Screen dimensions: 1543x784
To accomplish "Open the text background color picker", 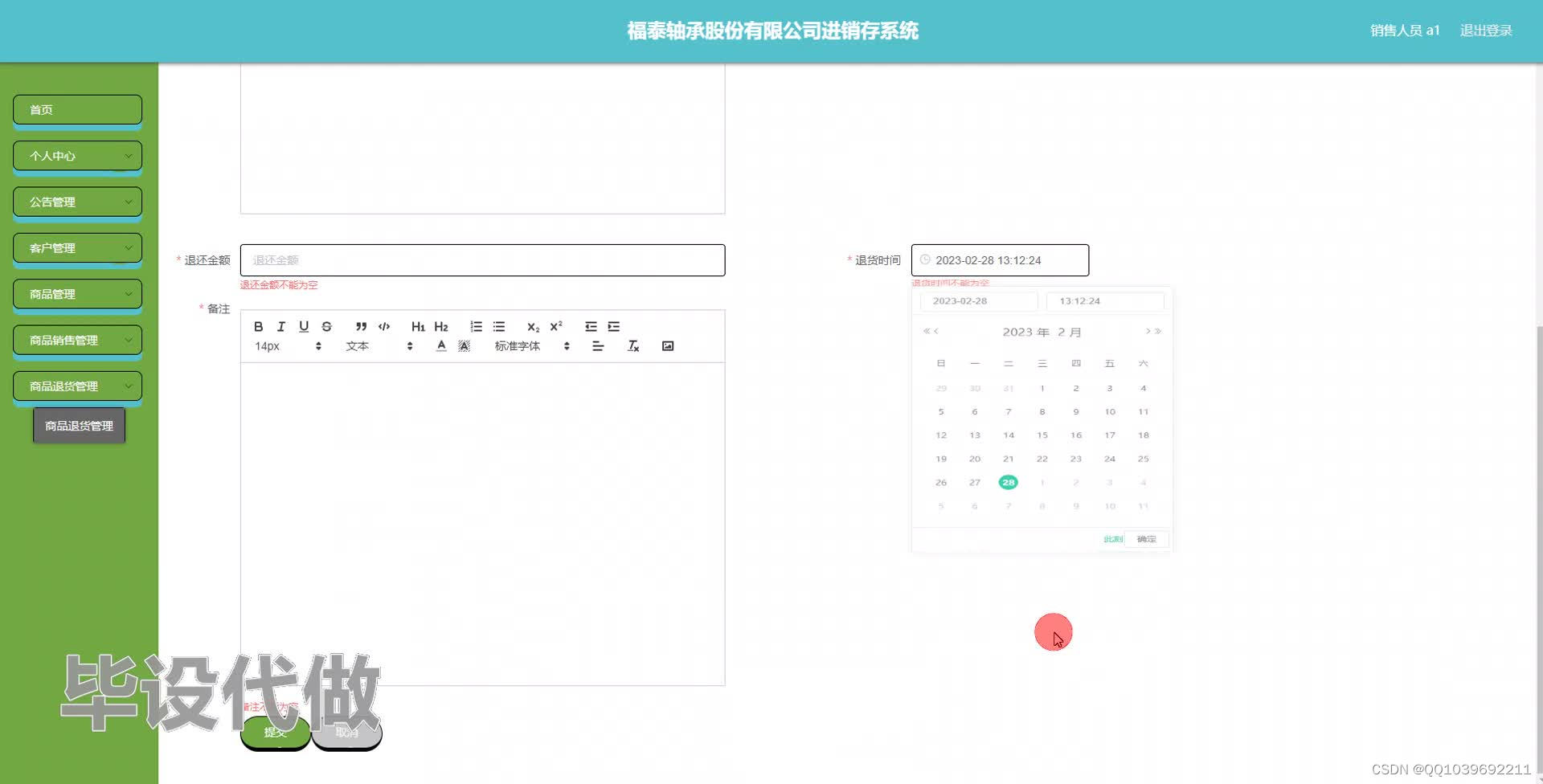I will [464, 346].
